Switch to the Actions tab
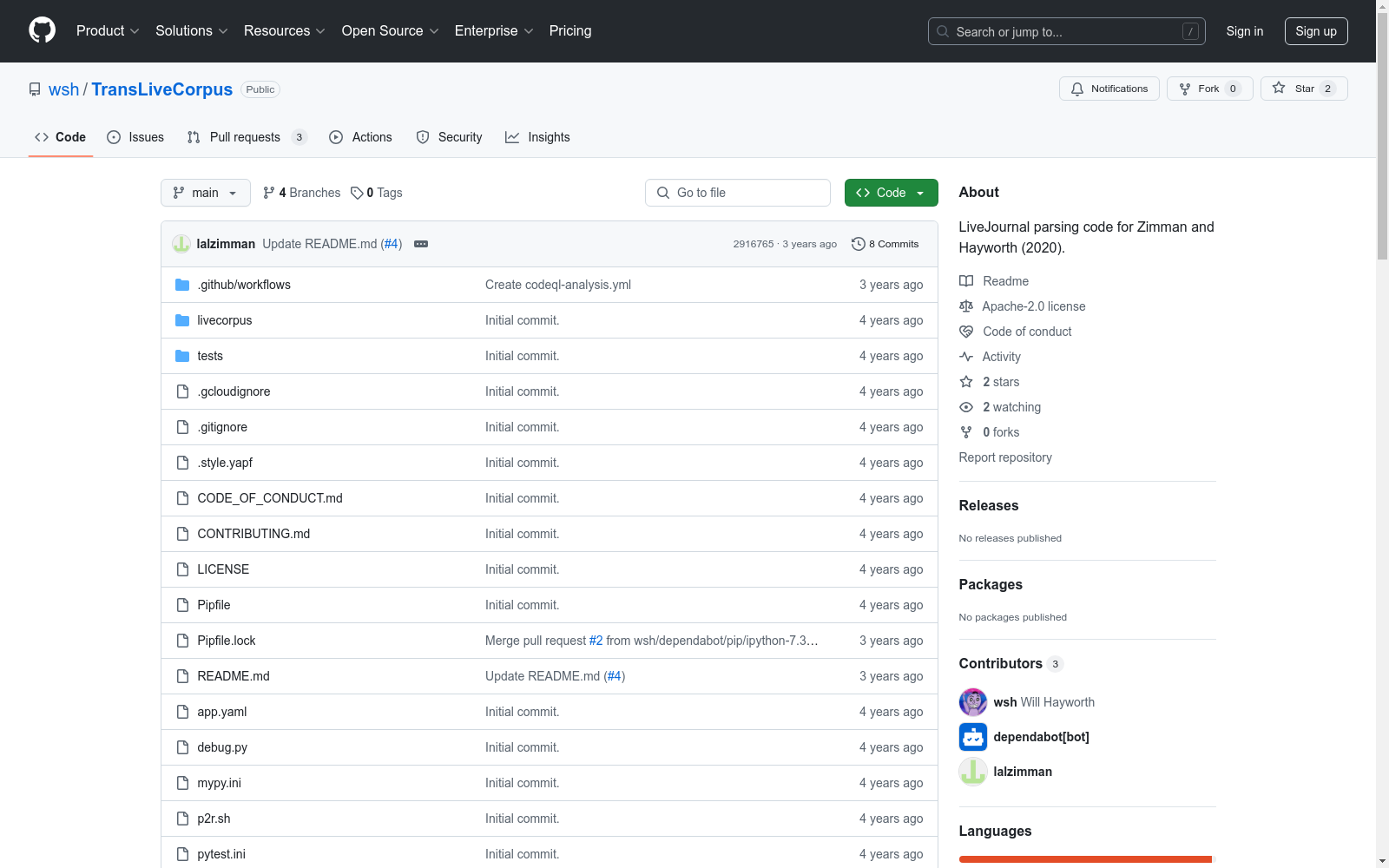Viewport: 1389px width, 868px height. (361, 137)
